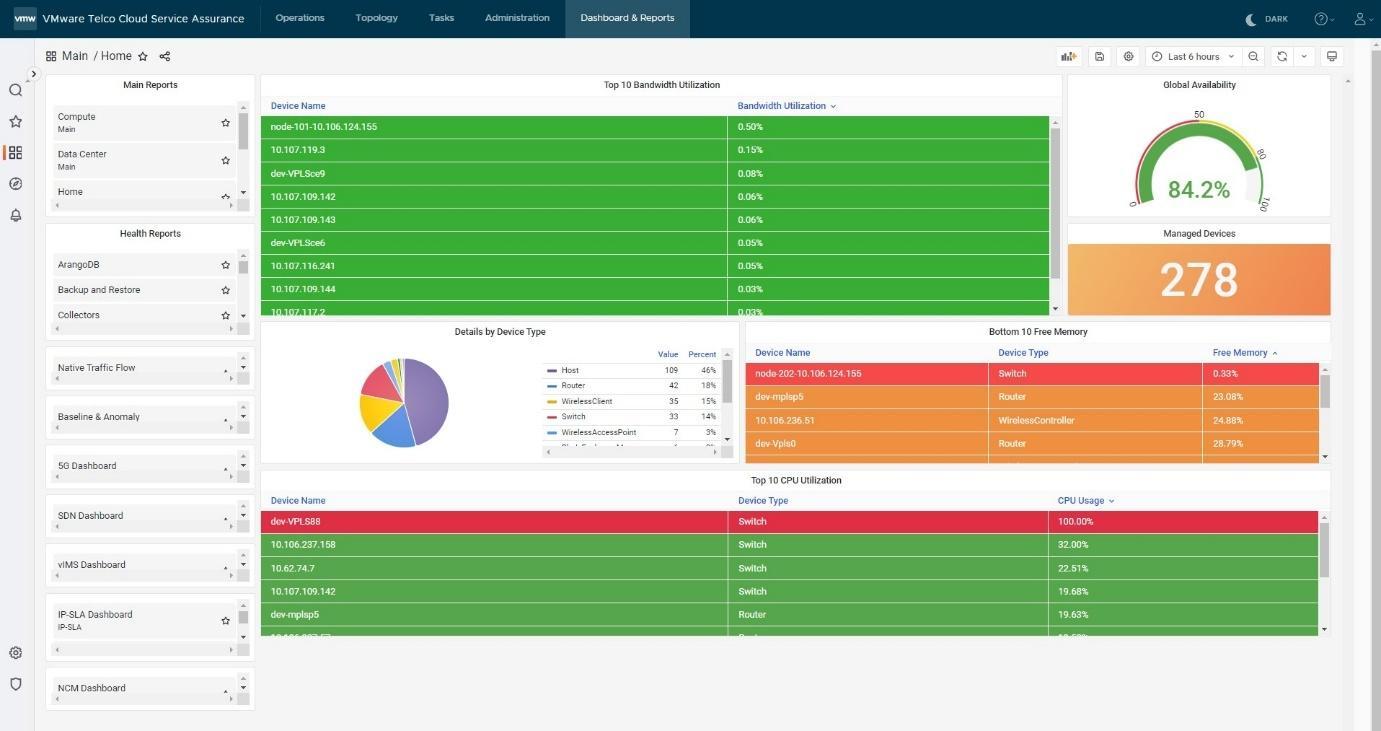
Task: Click the Main breadcrumb link
Action: 75,57
